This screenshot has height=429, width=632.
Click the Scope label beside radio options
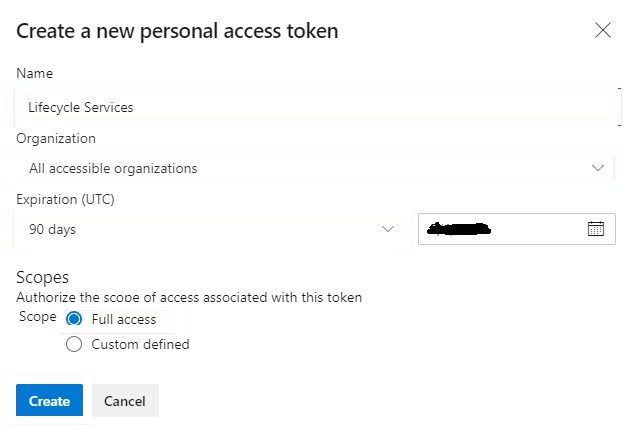click(x=37, y=317)
